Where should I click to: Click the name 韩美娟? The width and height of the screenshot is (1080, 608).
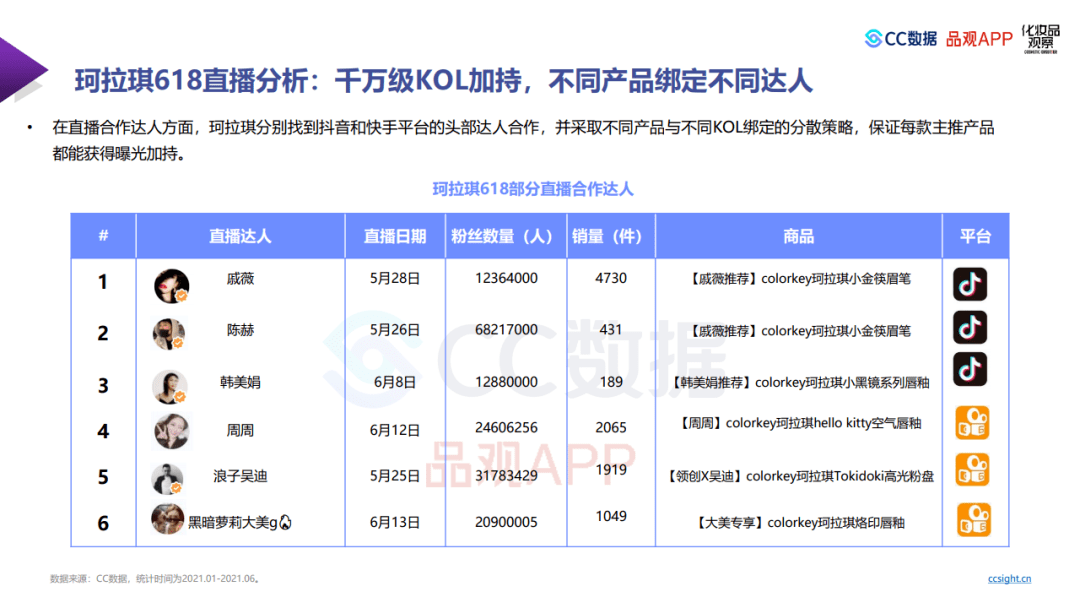pos(240,382)
